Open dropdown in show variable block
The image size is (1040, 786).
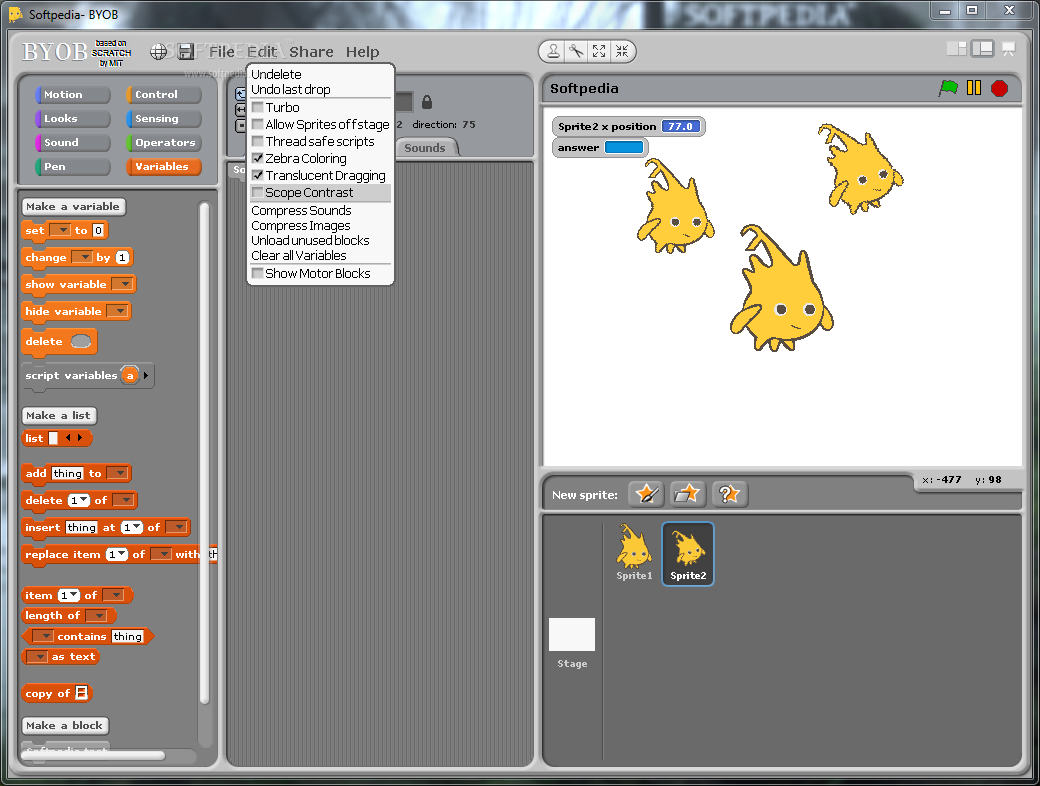click(x=122, y=284)
